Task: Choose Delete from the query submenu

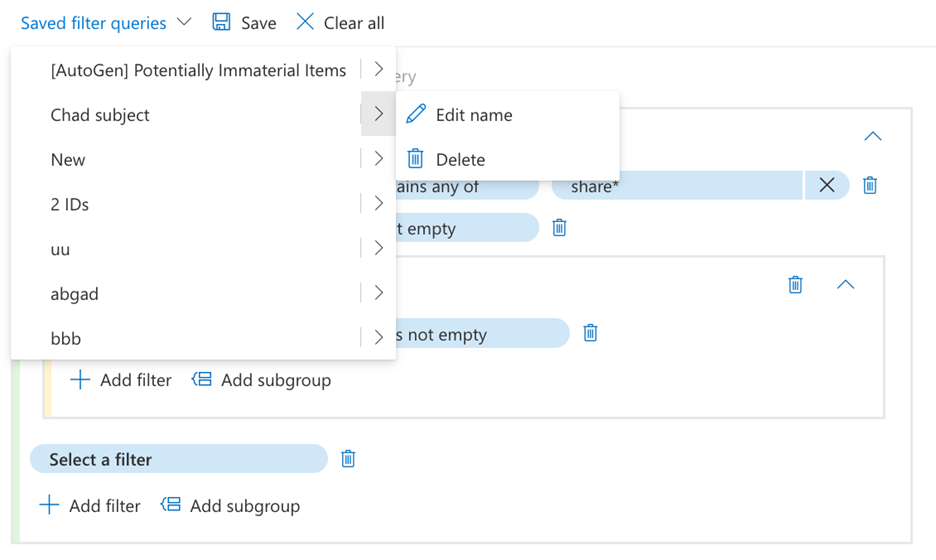Action: point(460,159)
